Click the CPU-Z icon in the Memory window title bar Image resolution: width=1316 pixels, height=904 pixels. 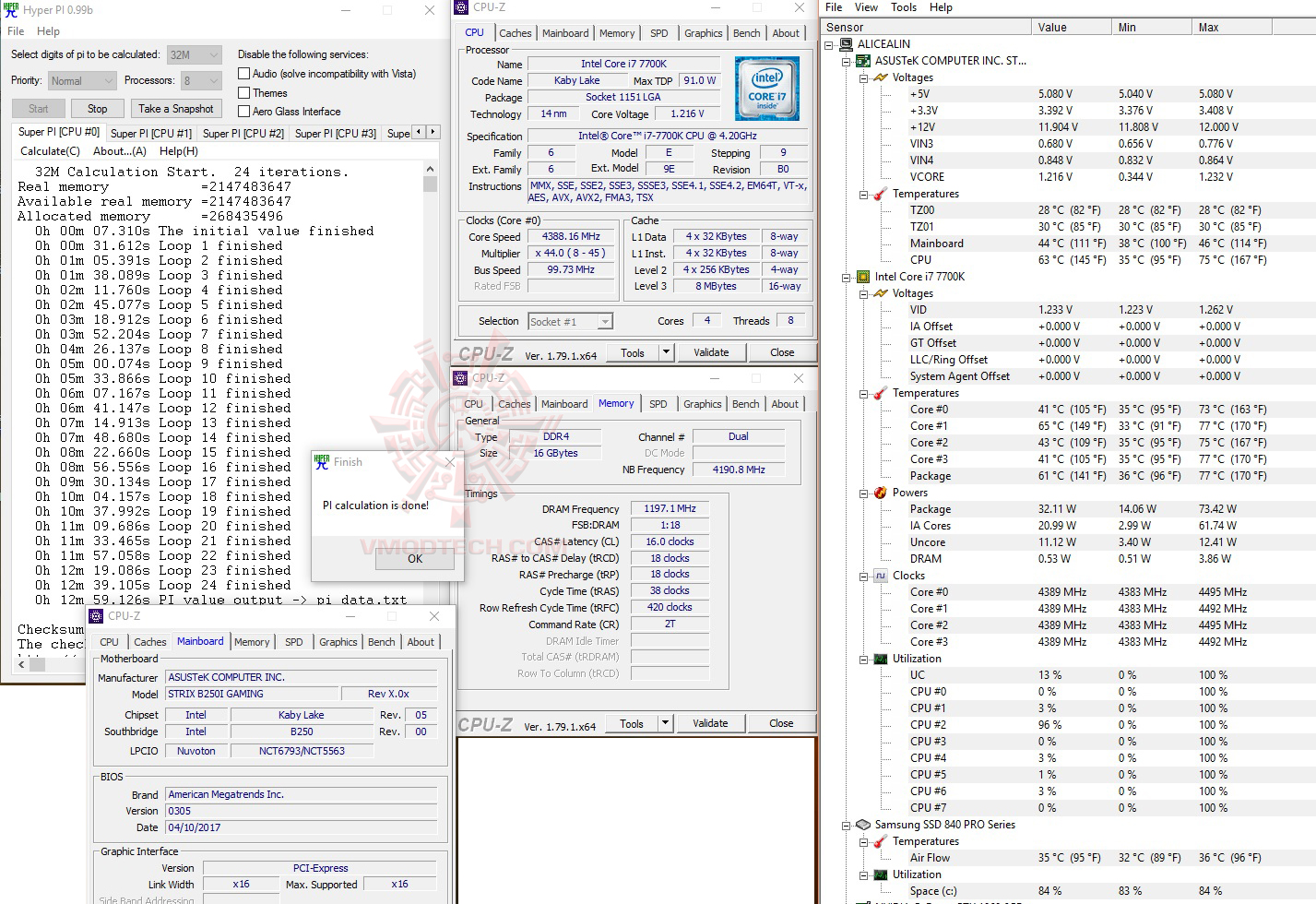461,378
